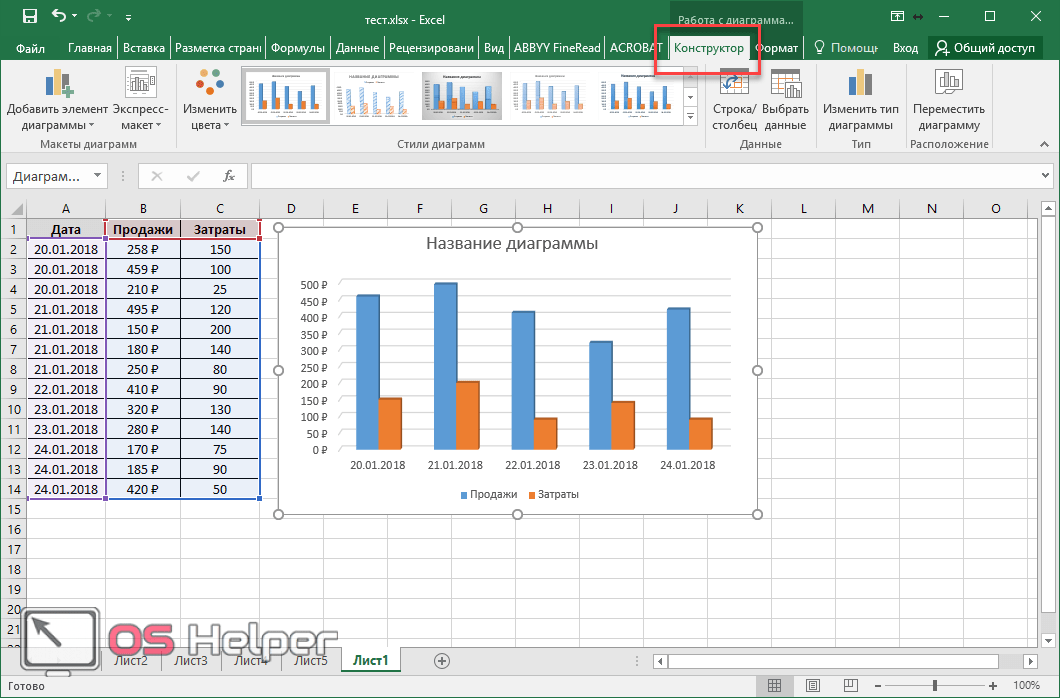Screen dimensions: 1060x698
Task: Click the insert function fx button
Action: point(229,176)
